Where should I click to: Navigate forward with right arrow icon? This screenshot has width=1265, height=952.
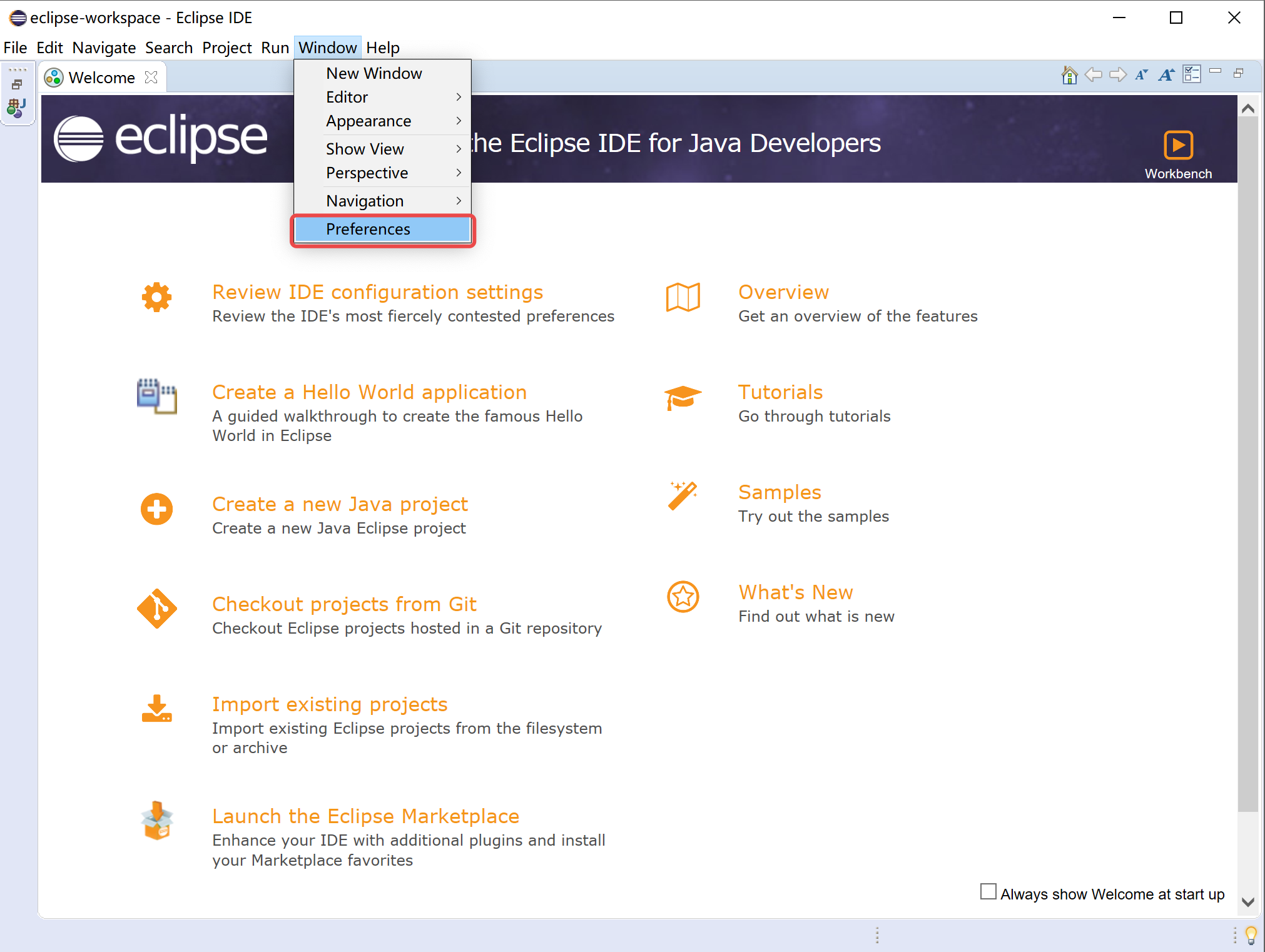coord(1118,75)
